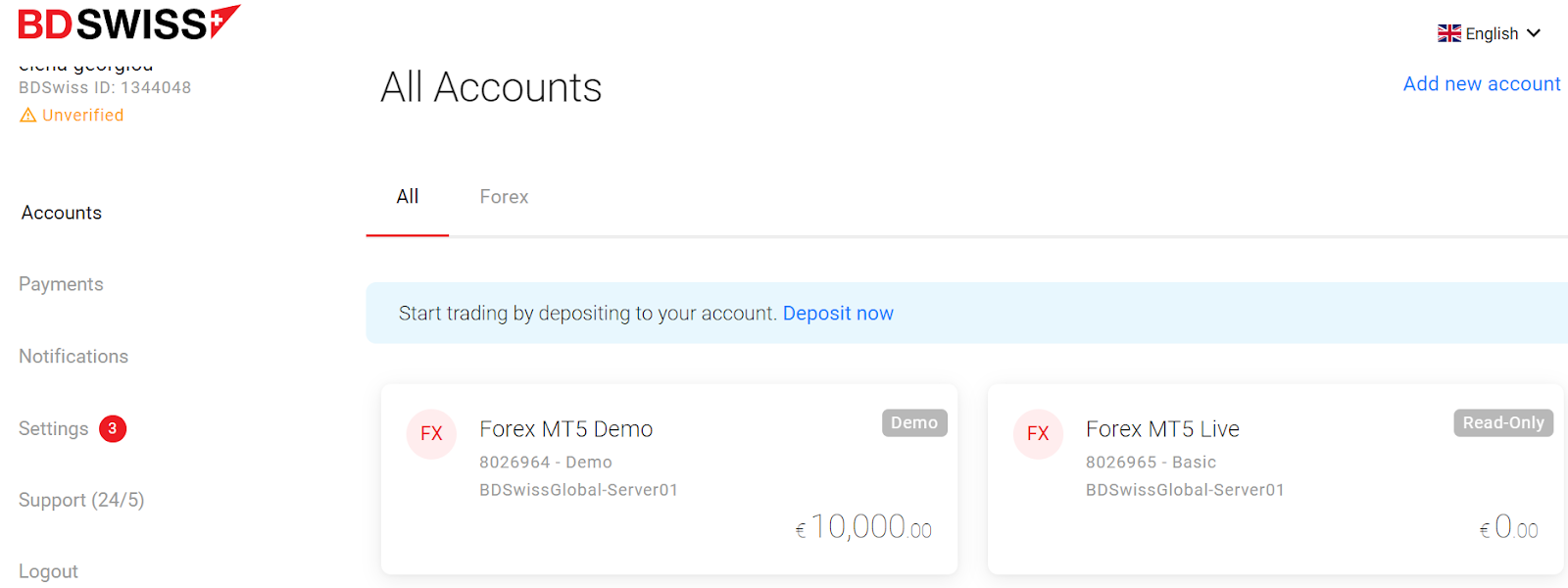Click Logout in the sidebar

tap(48, 571)
